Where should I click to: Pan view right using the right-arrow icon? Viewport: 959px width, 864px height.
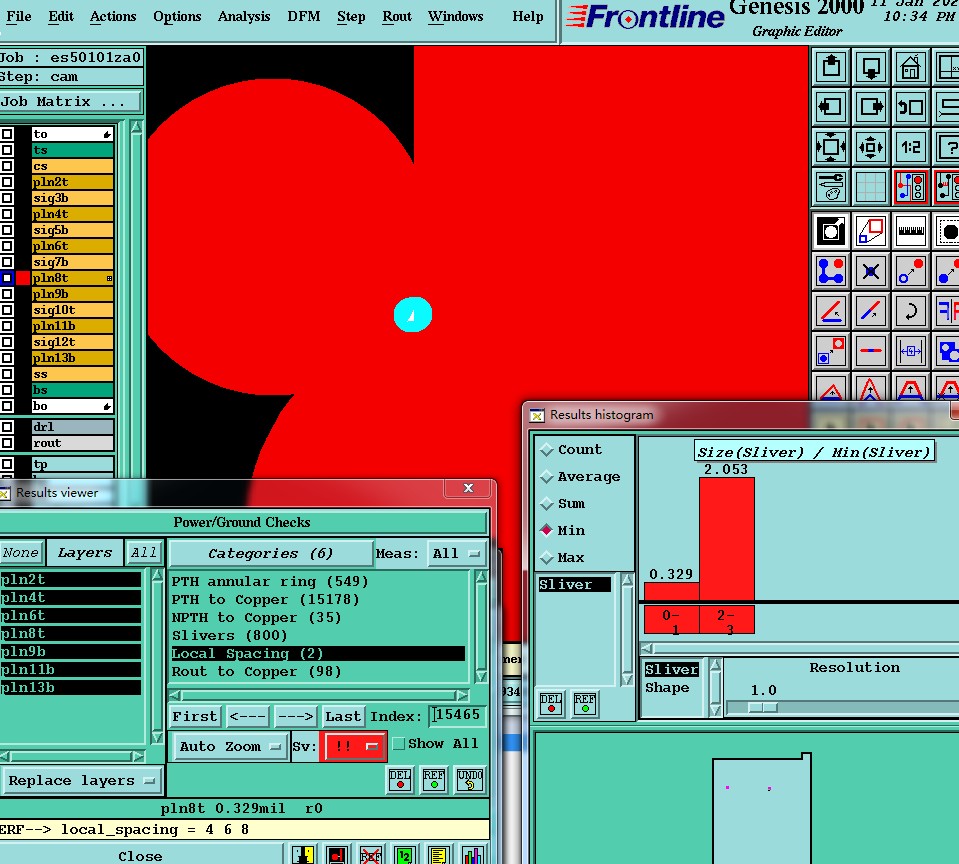871,107
